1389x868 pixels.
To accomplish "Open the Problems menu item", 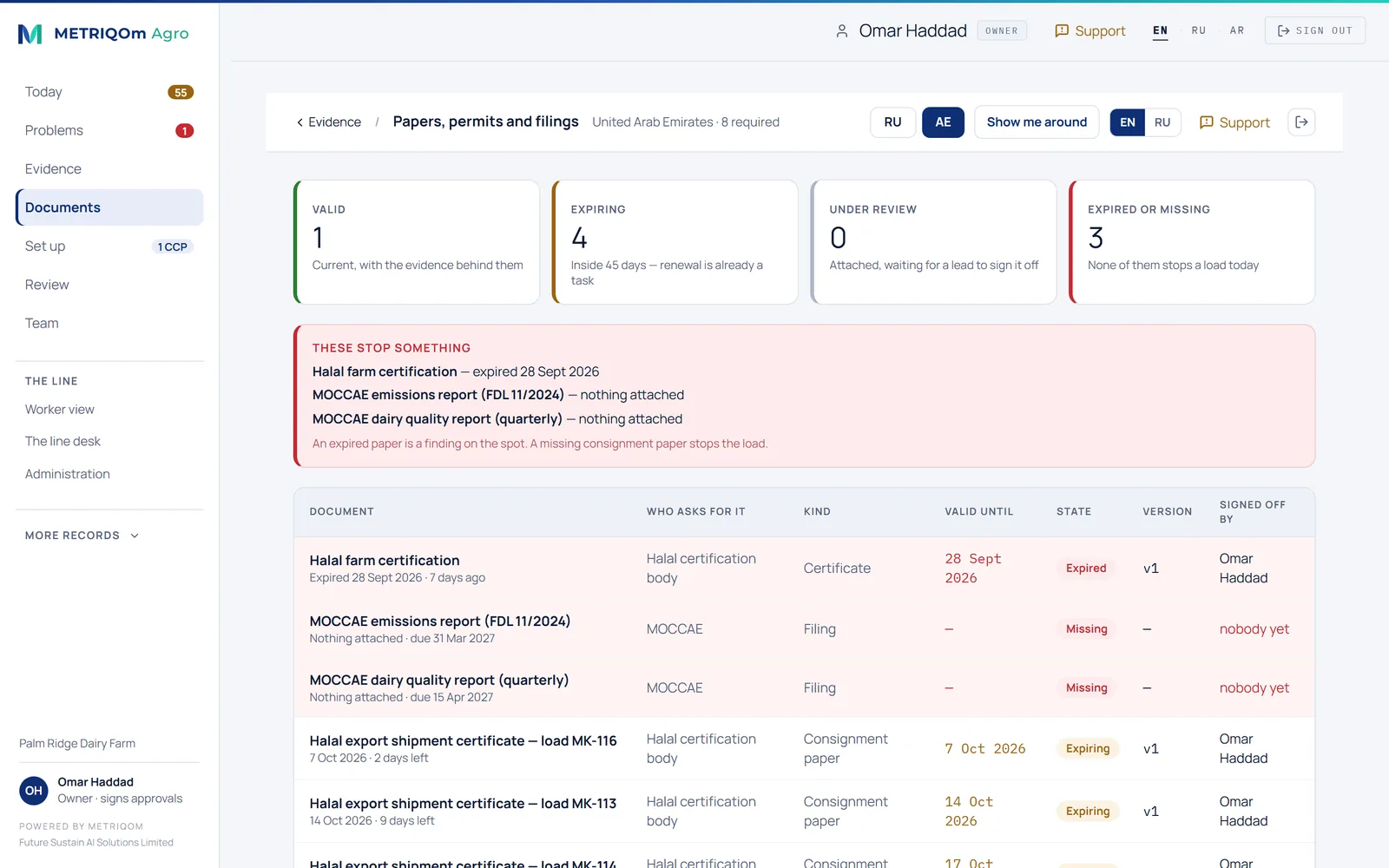I will [109, 130].
